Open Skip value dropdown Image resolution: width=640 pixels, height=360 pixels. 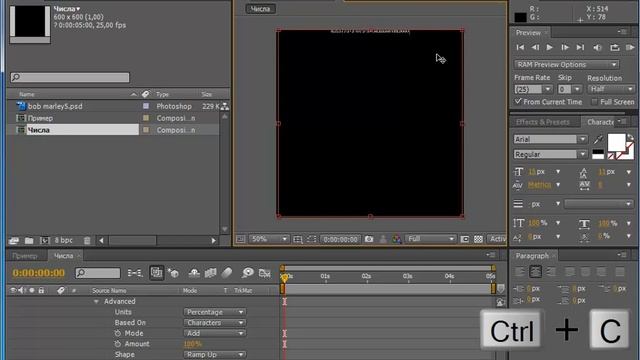[576, 89]
